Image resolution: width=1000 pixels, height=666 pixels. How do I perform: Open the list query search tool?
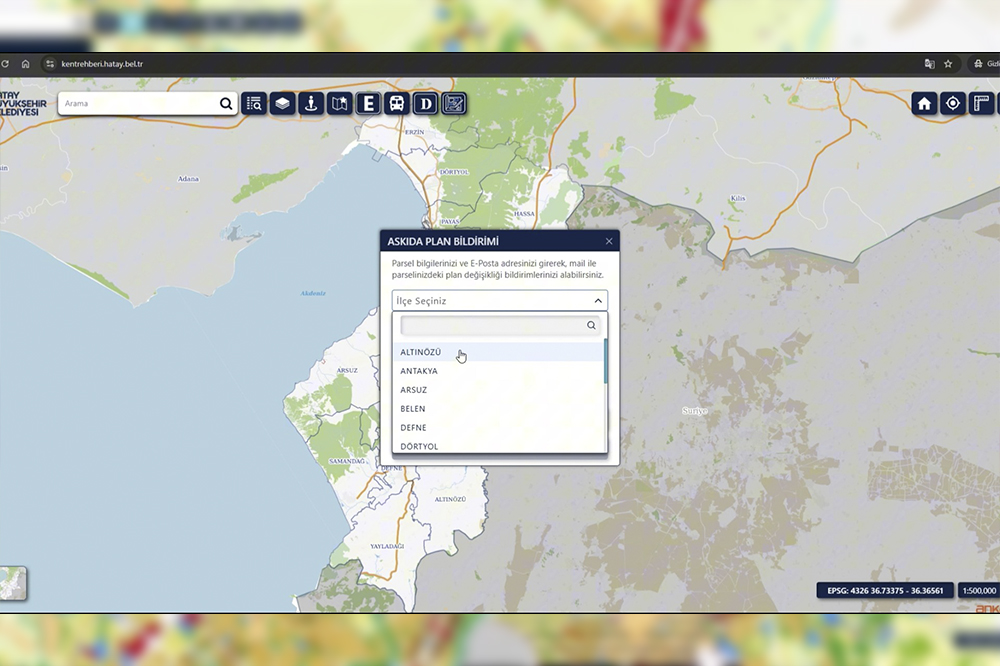tap(254, 103)
